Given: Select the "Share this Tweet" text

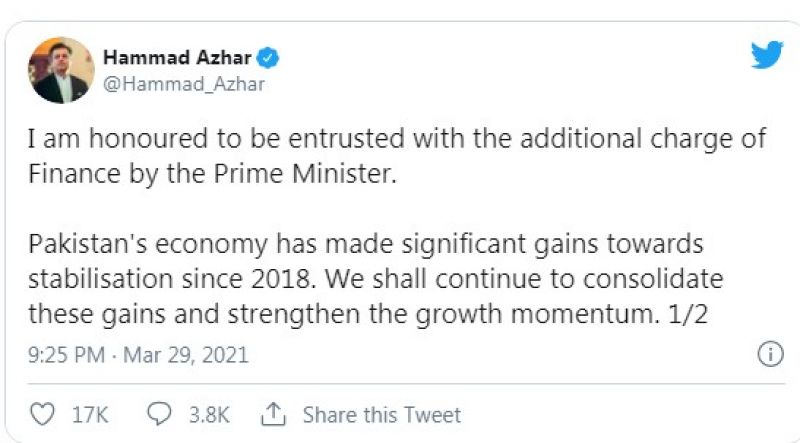Looking at the screenshot, I should point(382,414).
